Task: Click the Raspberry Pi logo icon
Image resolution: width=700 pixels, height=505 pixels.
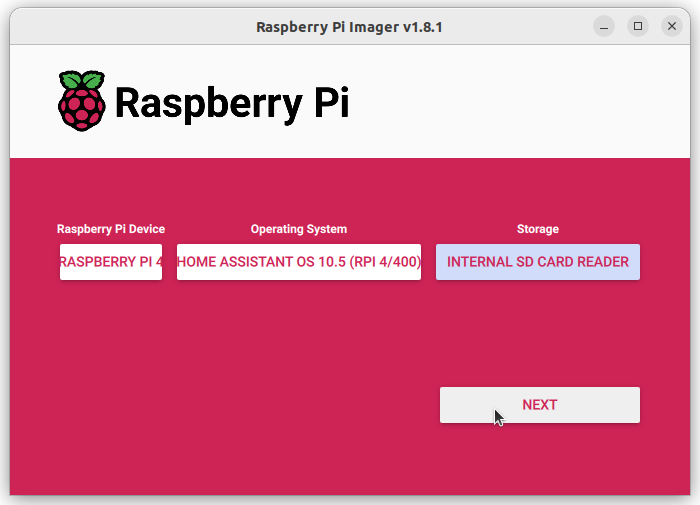Action: [x=82, y=101]
